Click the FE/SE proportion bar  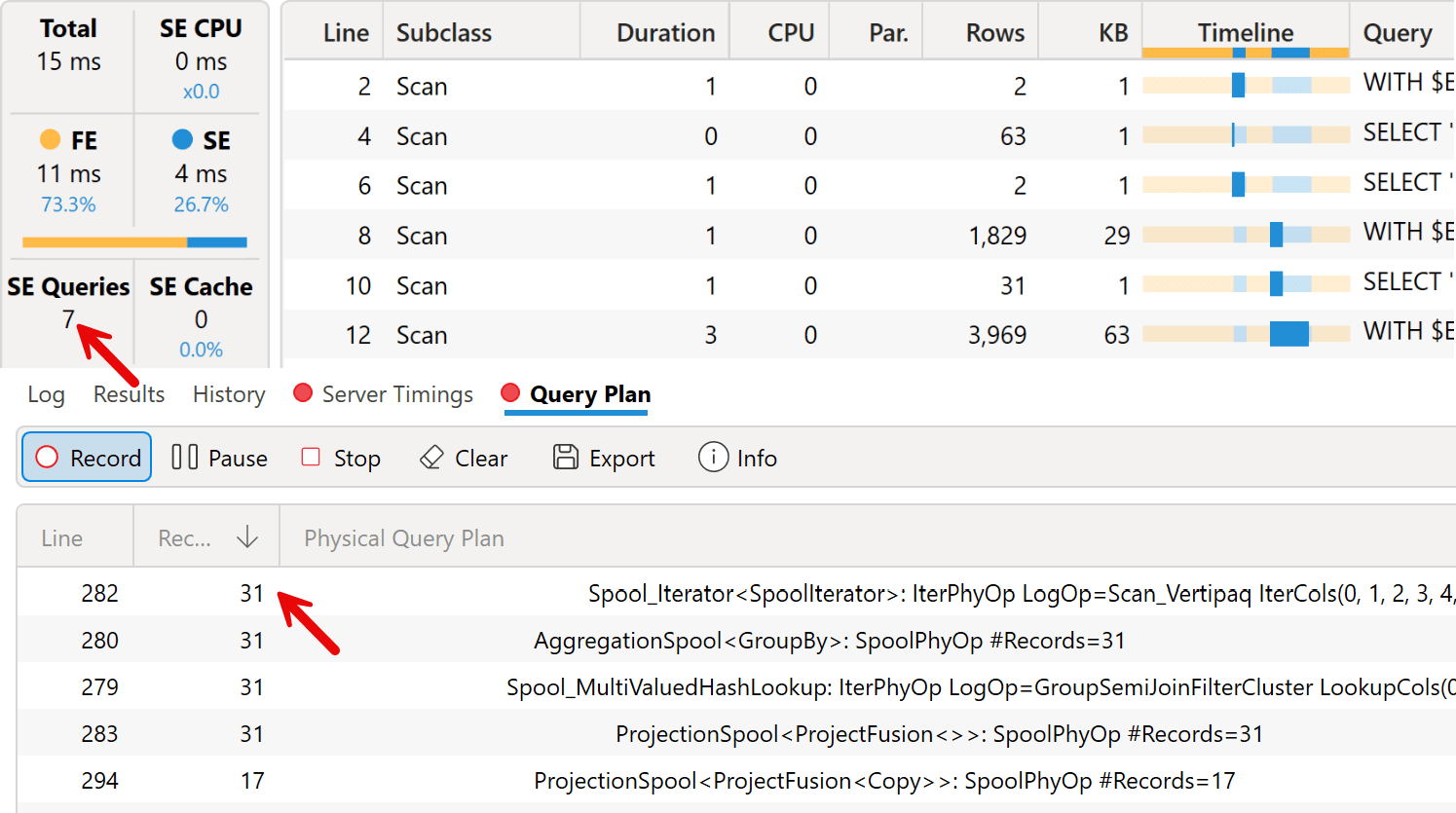tap(134, 241)
